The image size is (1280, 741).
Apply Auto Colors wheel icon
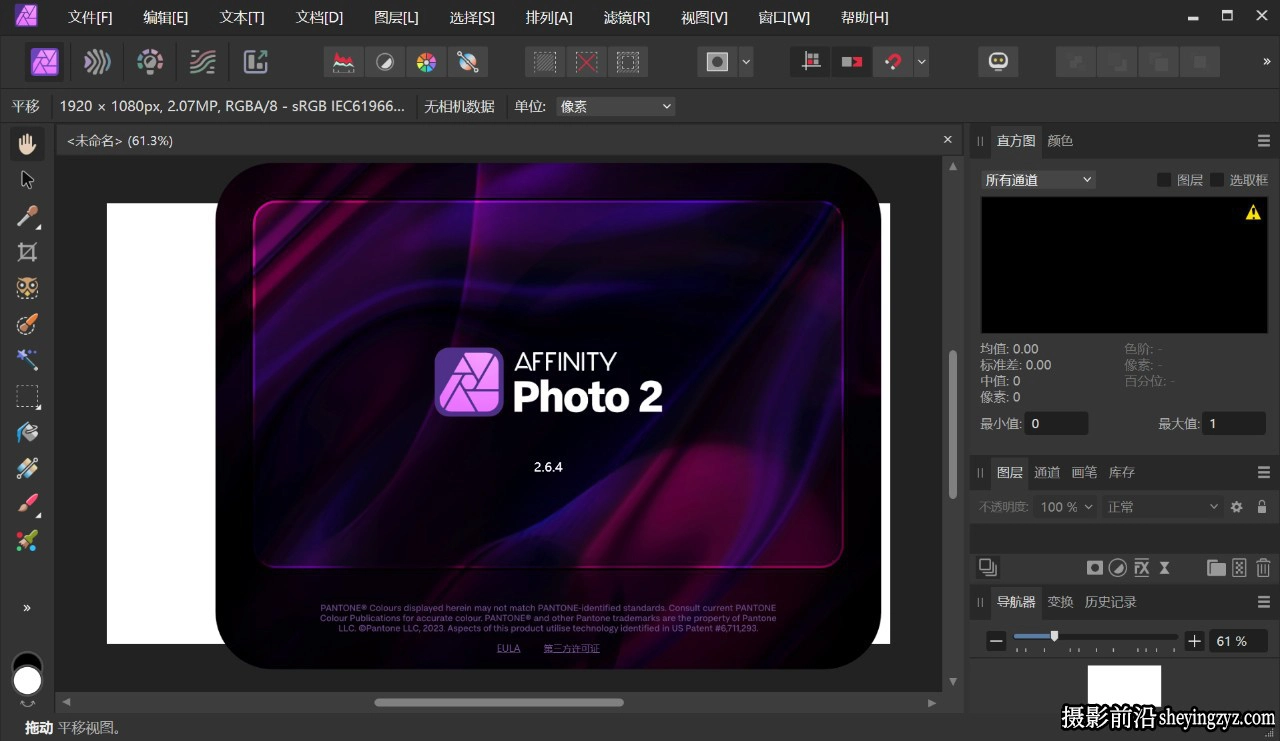point(426,62)
